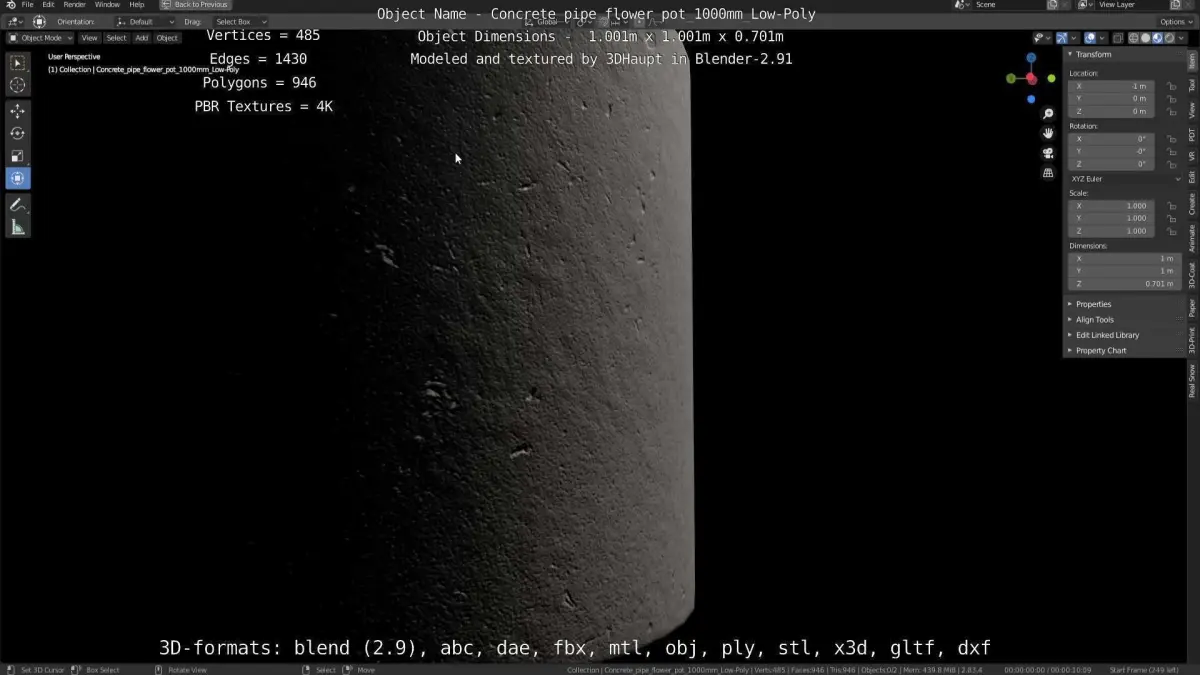Click the new scene icon beside Scene
The height and width of the screenshot is (675, 1200).
[1053, 5]
